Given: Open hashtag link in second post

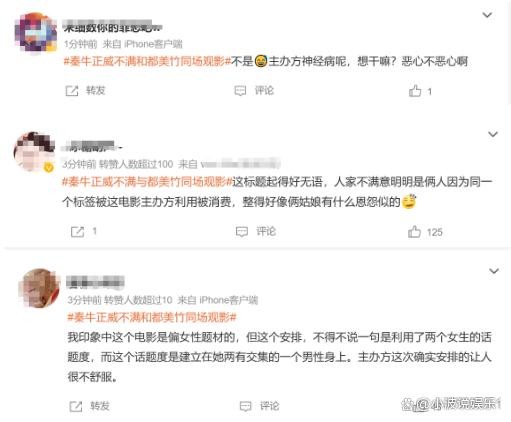Looking at the screenshot, I should (147, 182).
